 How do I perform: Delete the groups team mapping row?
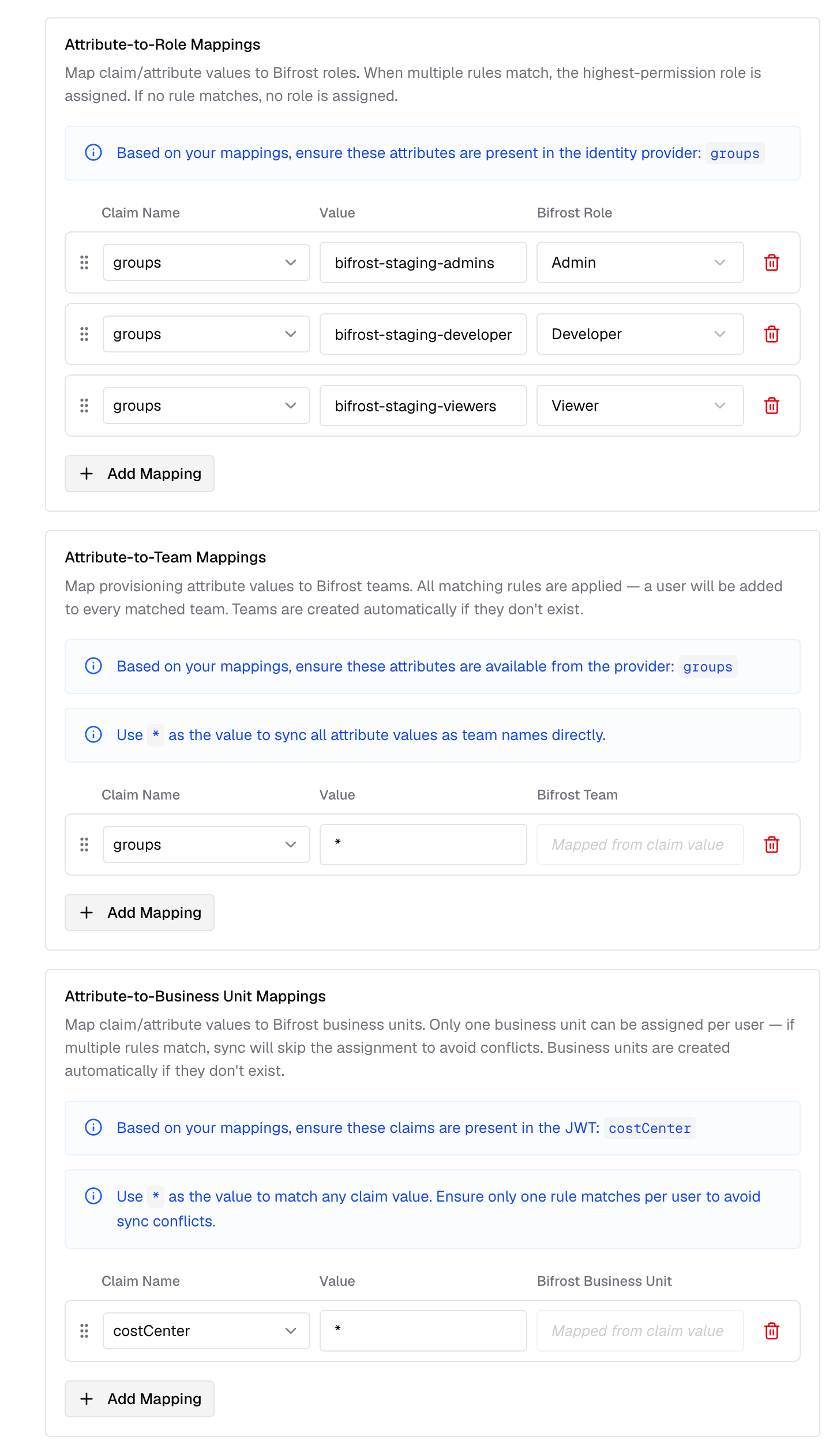(771, 845)
